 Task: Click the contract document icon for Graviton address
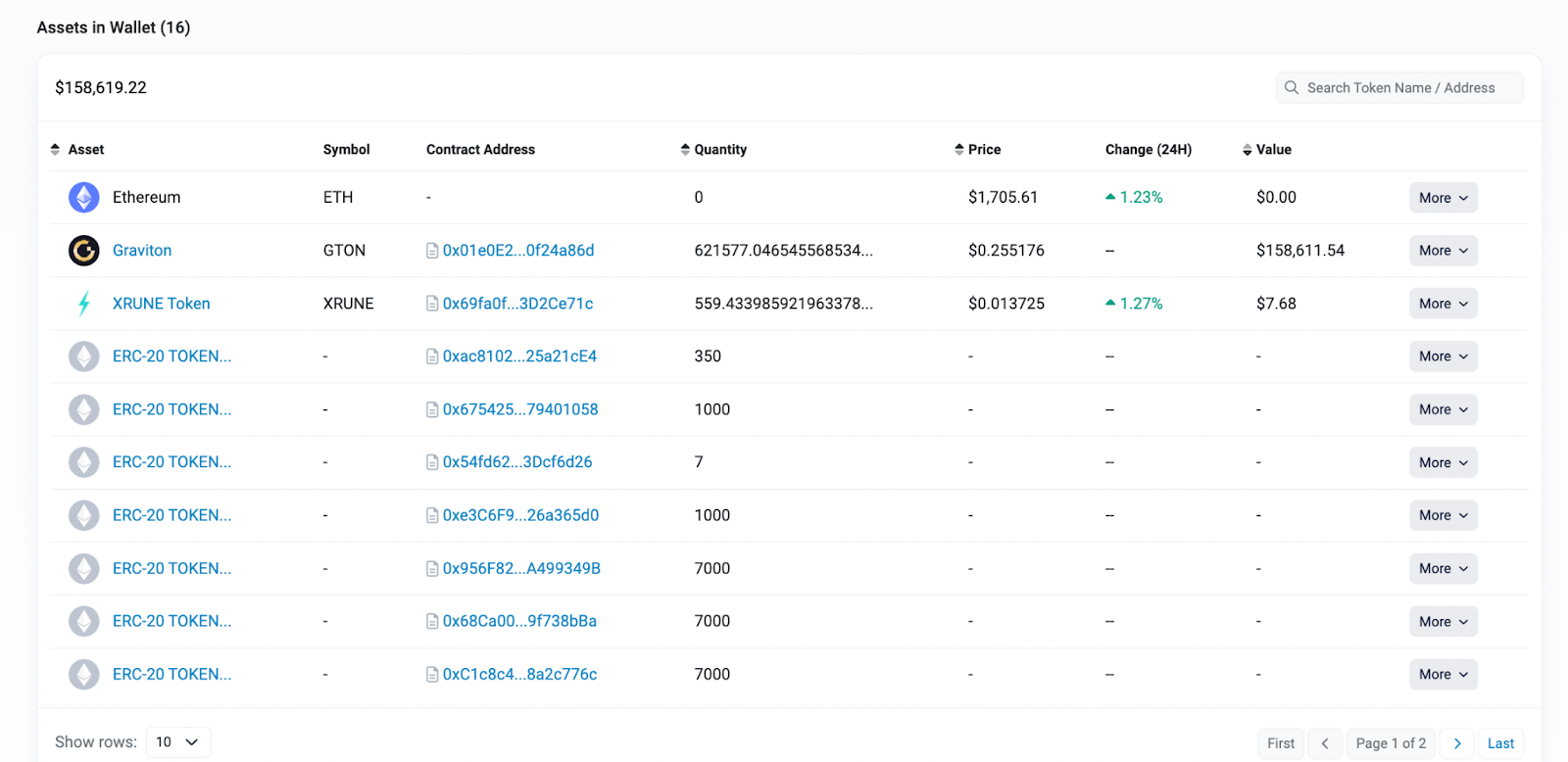[432, 251]
